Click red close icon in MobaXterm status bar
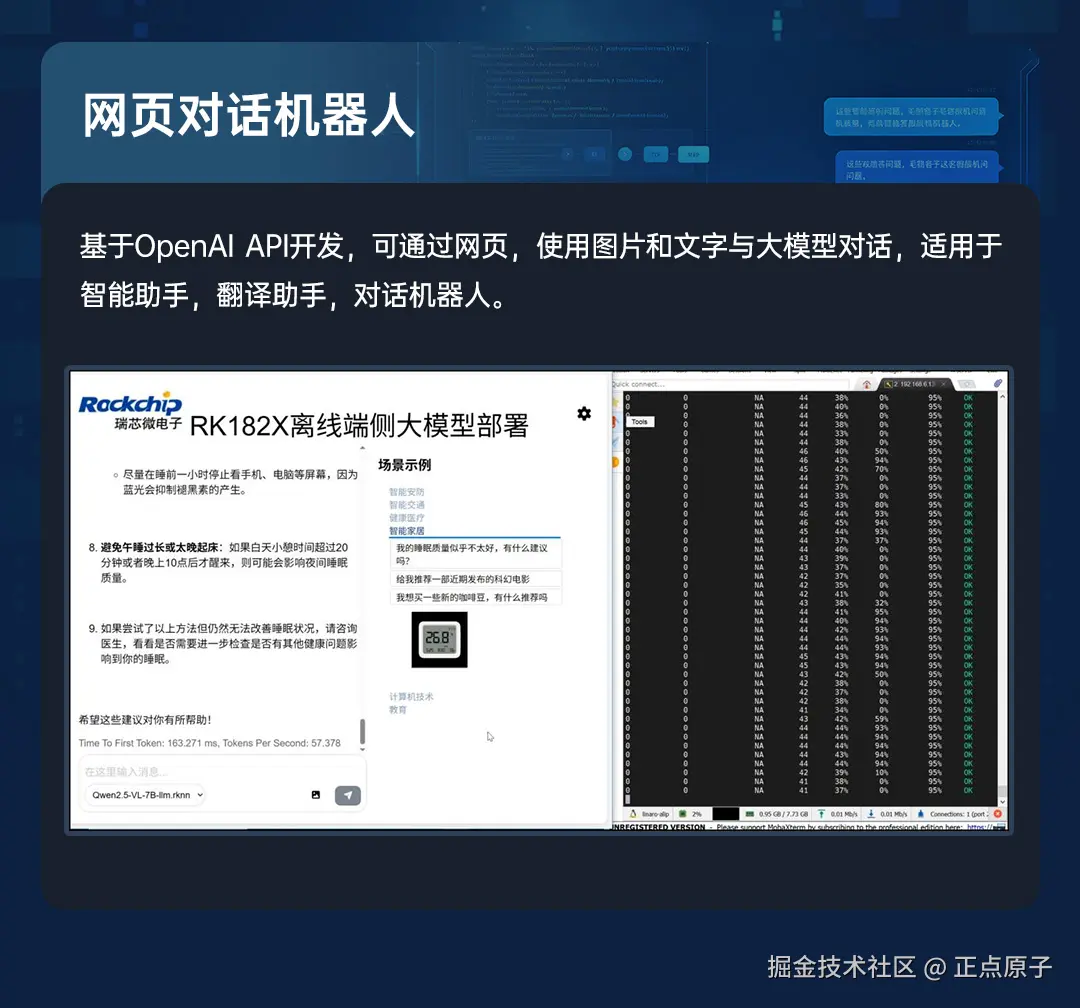1080x1008 pixels. 997,814
